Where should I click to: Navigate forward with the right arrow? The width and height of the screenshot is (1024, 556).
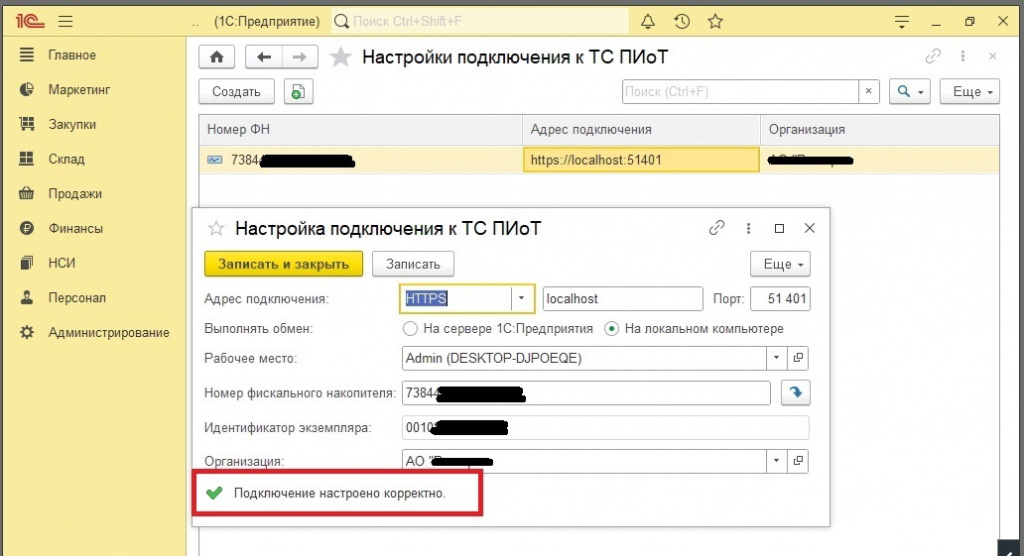click(300, 57)
